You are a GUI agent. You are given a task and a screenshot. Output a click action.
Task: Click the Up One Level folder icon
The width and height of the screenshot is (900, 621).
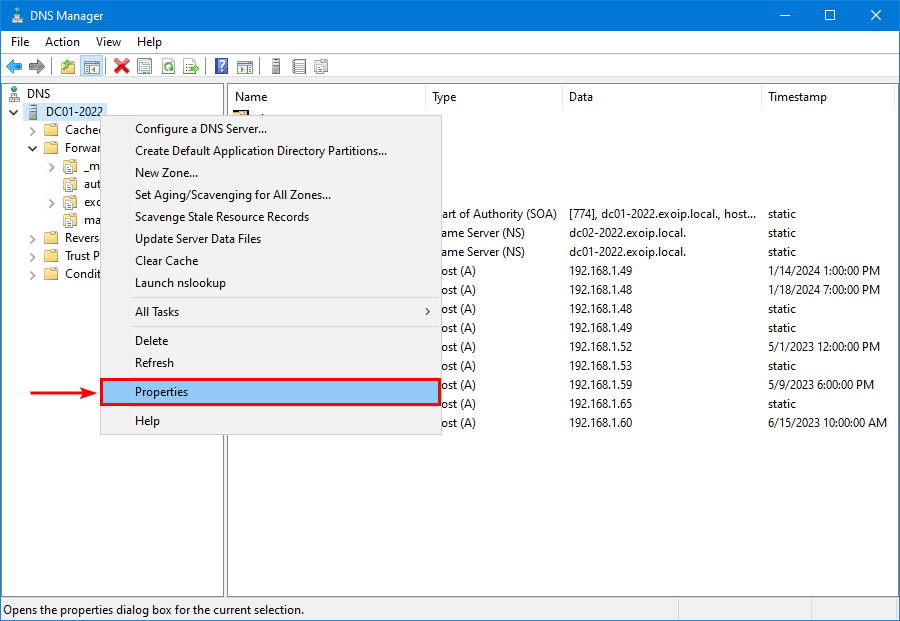click(x=68, y=67)
